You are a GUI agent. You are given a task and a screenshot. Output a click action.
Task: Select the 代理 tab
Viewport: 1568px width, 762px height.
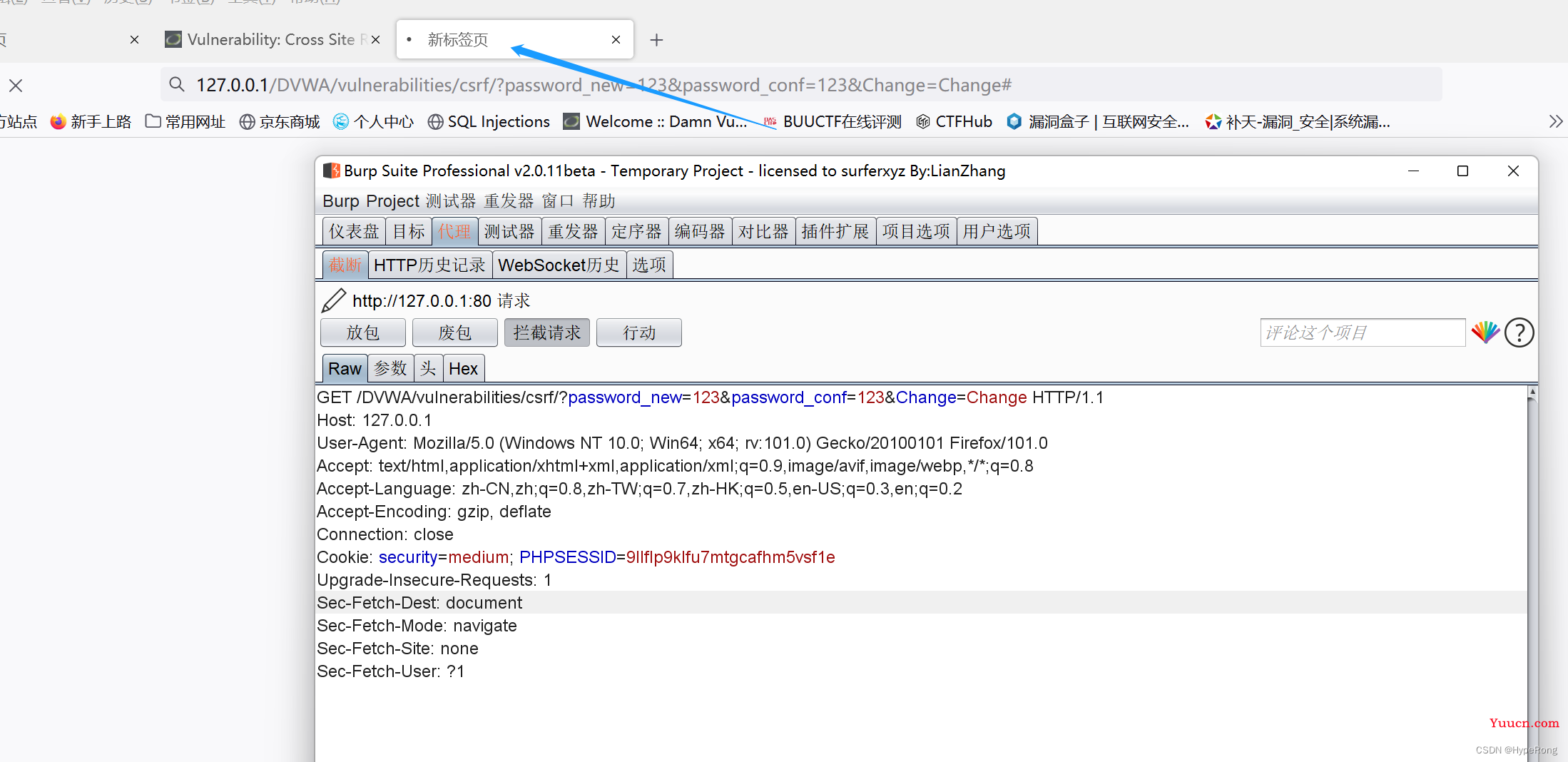coord(454,231)
